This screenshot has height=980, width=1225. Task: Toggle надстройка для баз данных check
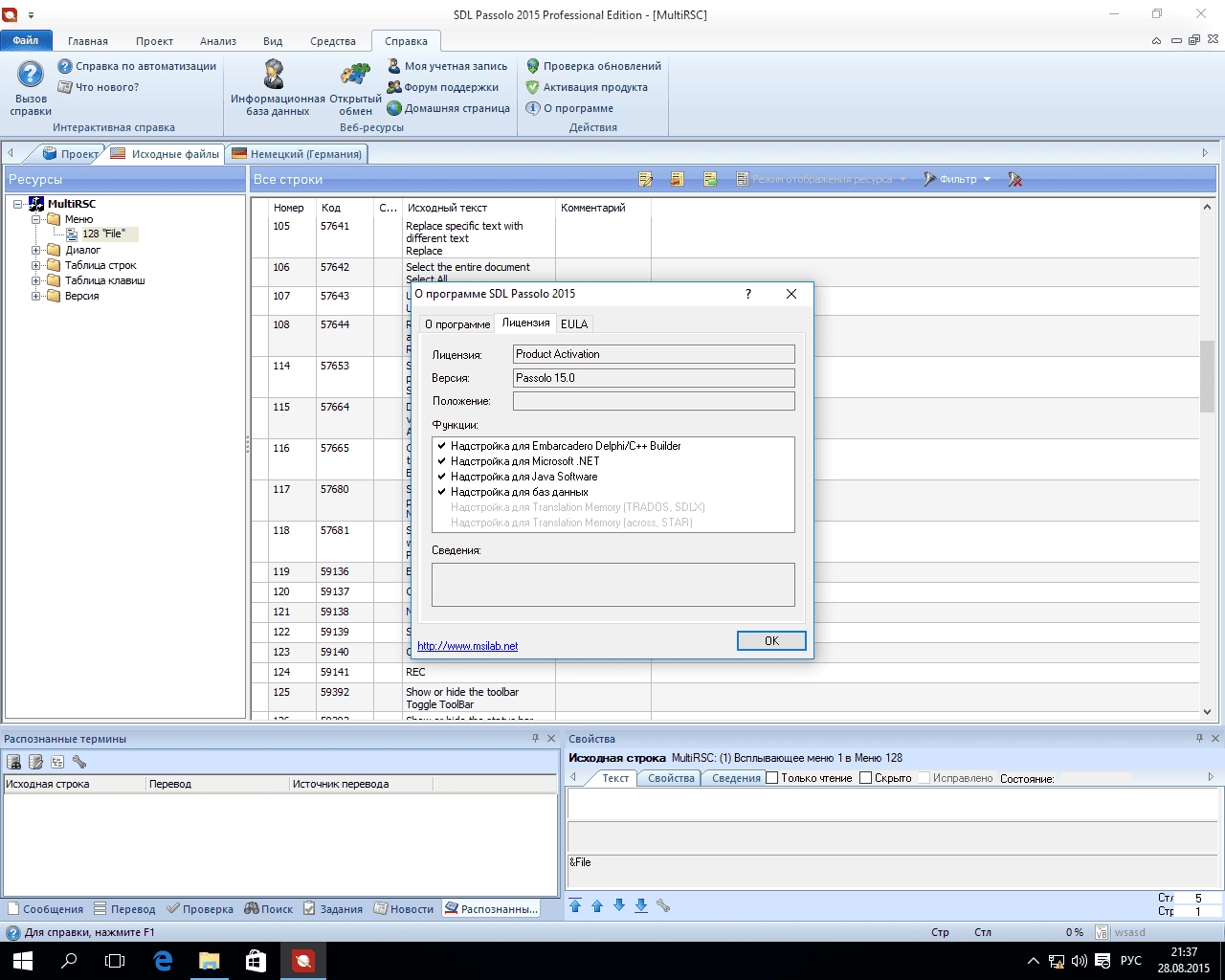tap(441, 492)
